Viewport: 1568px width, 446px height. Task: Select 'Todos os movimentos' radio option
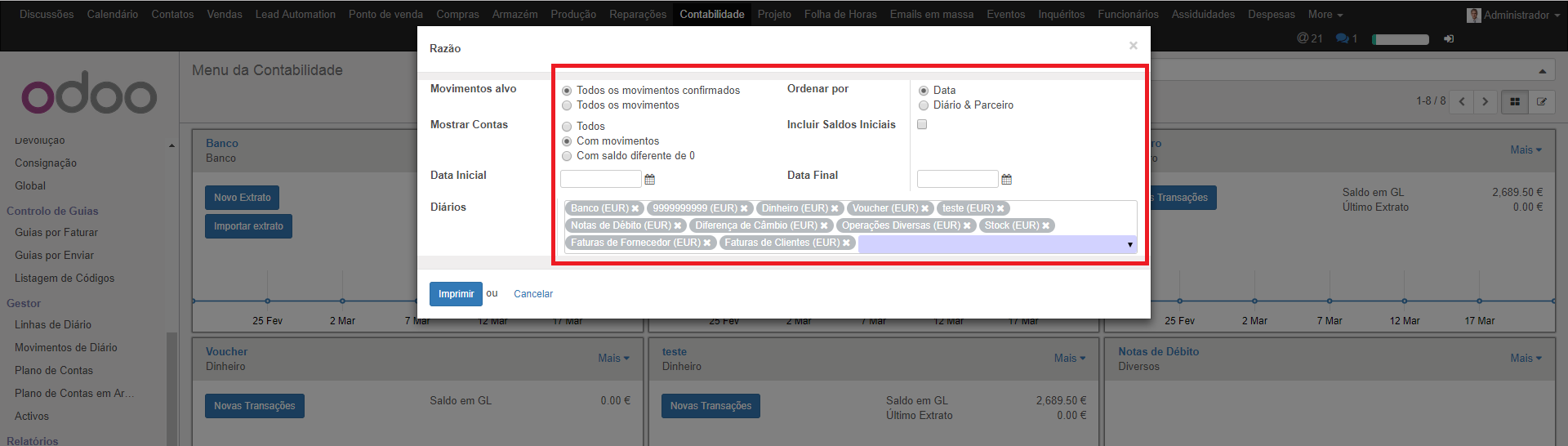coord(567,105)
